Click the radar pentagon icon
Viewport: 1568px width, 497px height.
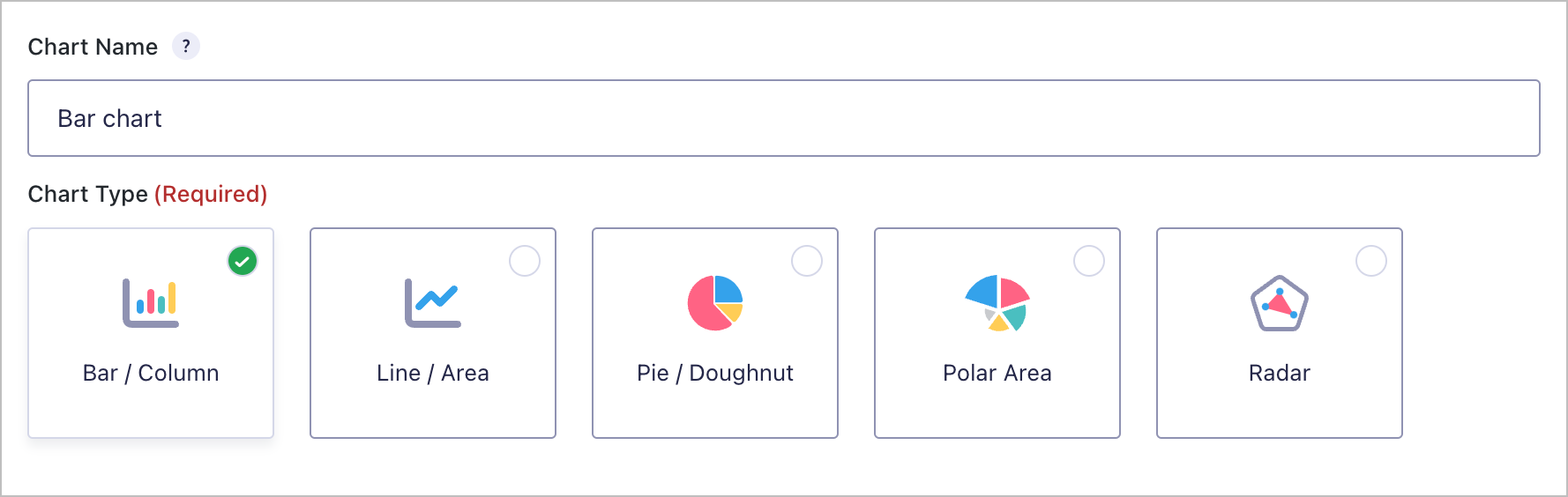(1280, 303)
